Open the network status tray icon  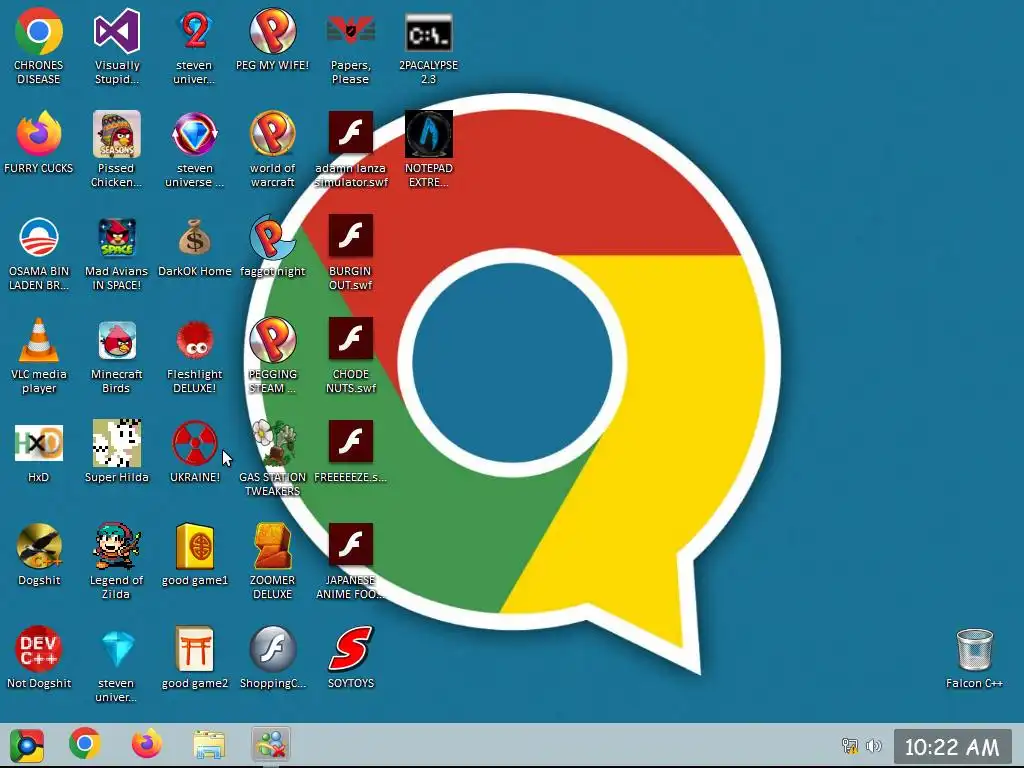[x=850, y=746]
